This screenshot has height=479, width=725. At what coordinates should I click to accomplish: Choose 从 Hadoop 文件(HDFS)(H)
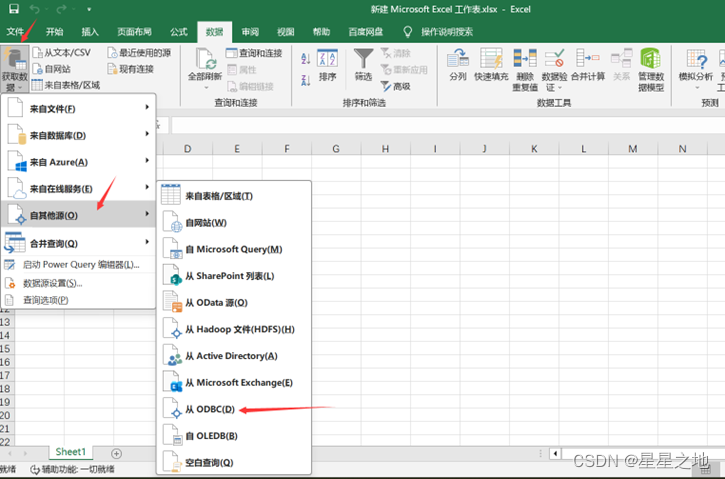point(234,329)
